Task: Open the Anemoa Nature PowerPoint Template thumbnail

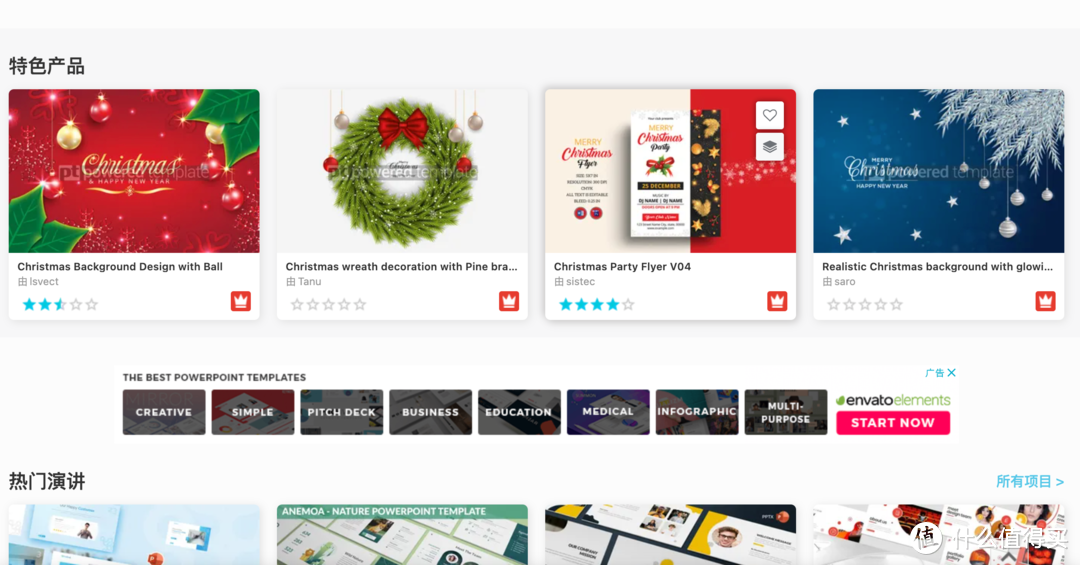Action: tap(402, 535)
